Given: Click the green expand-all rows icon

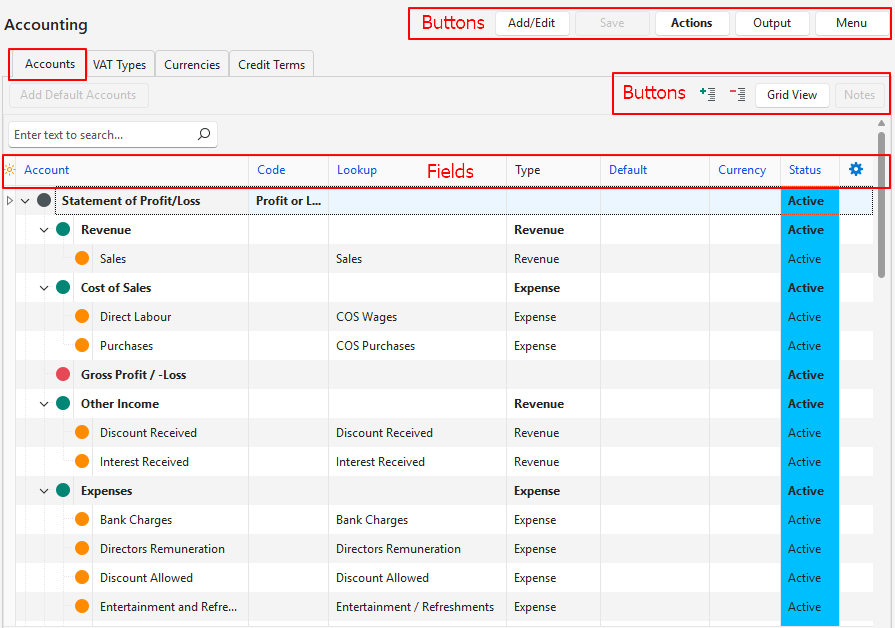Looking at the screenshot, I should tap(707, 94).
